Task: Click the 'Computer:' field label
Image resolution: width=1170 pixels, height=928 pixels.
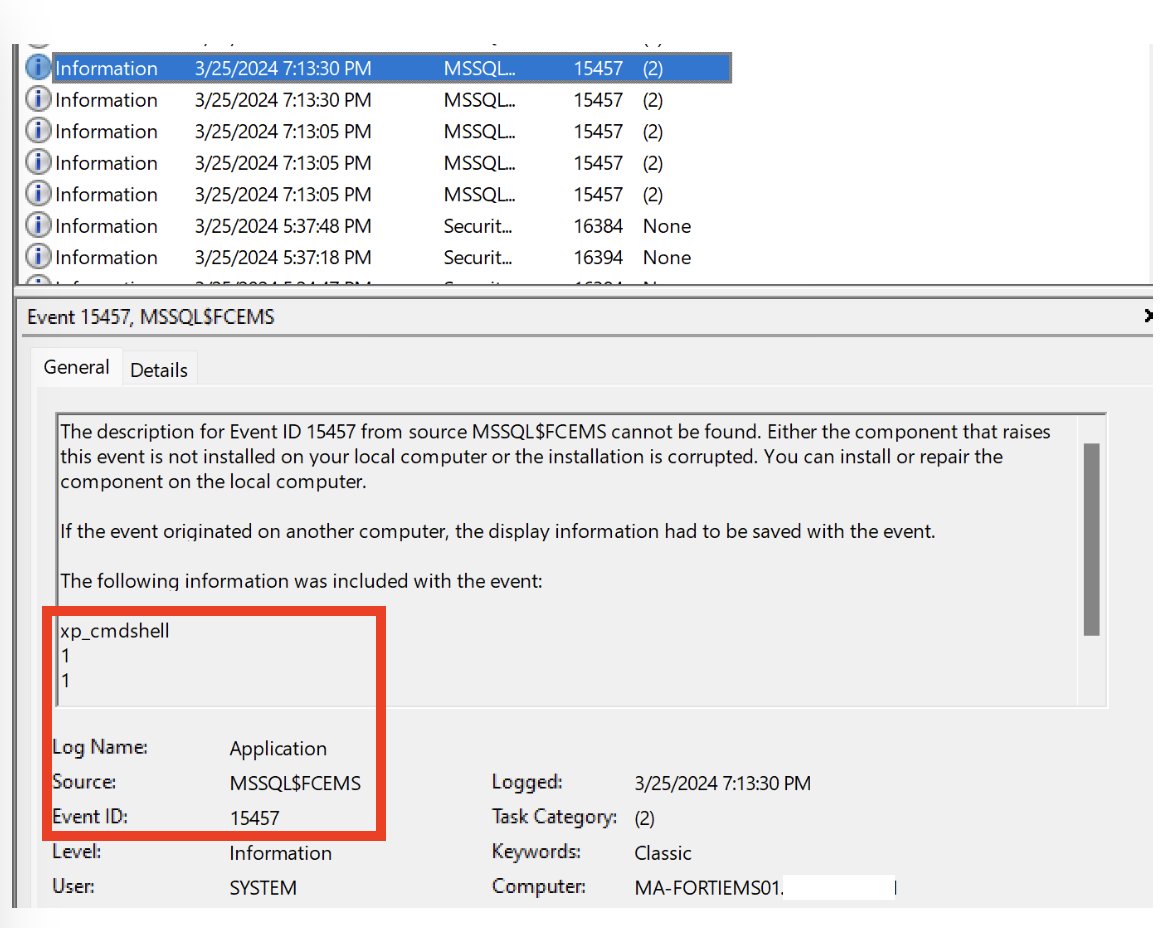Action: 538,886
